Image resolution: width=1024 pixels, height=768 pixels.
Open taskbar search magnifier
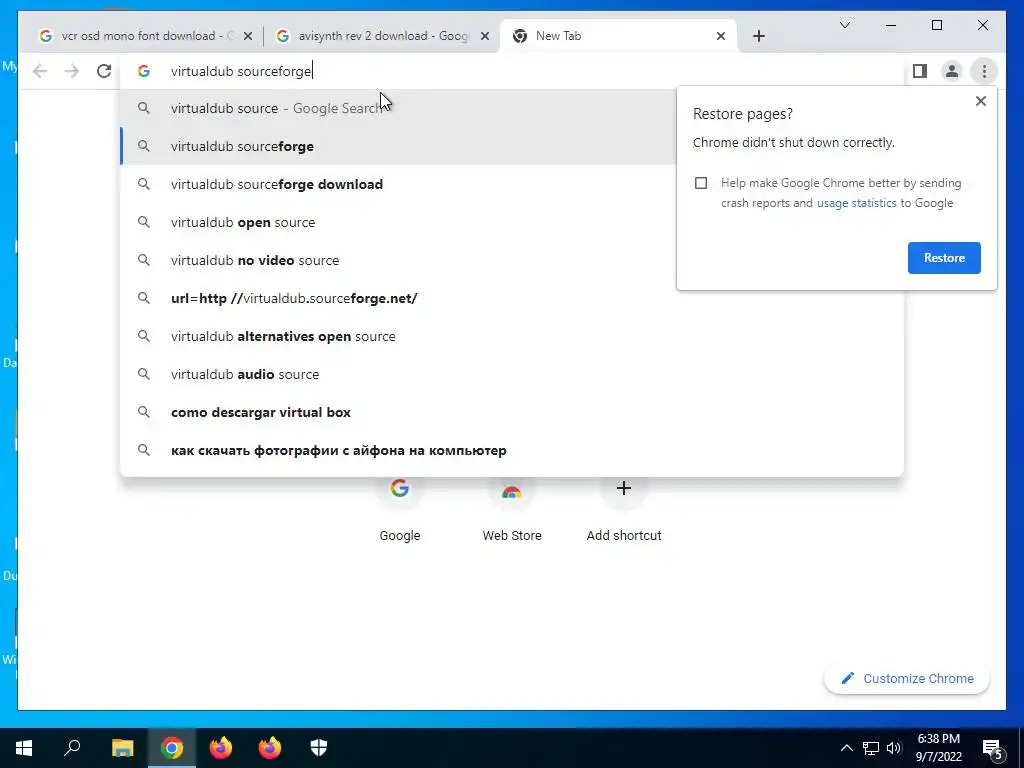[x=72, y=748]
